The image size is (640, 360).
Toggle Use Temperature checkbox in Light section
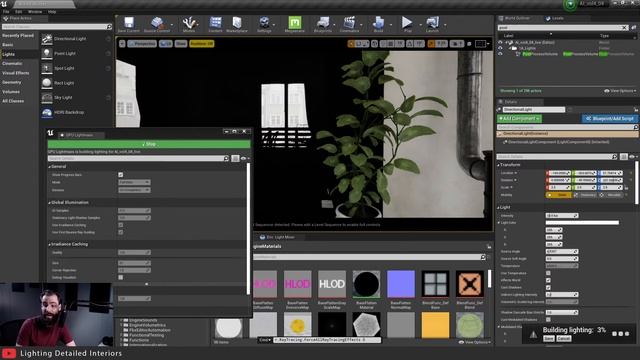[548, 273]
